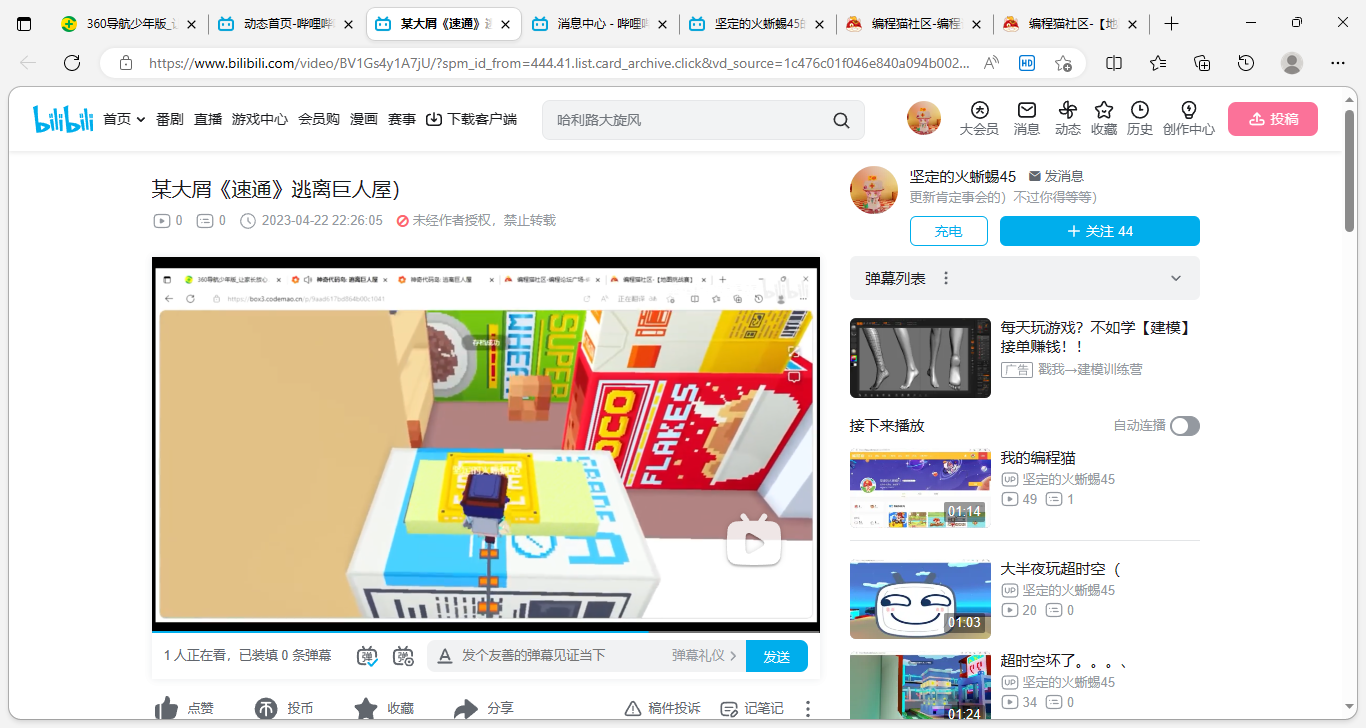Screen dimensions: 1366x728
Task: Open the 大会员 membership icon
Action: 979,118
